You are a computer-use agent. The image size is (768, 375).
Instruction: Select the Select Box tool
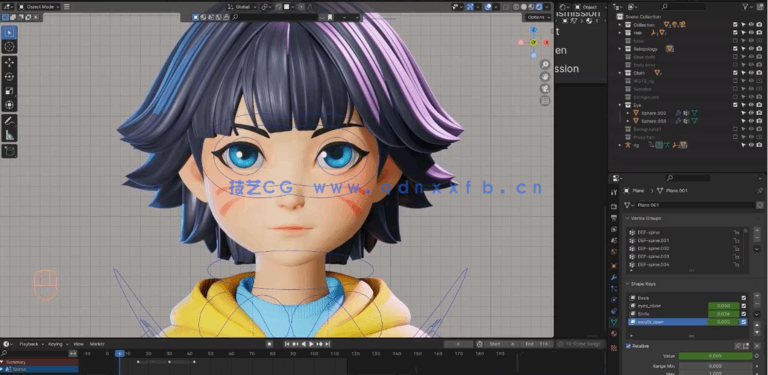click(x=9, y=32)
